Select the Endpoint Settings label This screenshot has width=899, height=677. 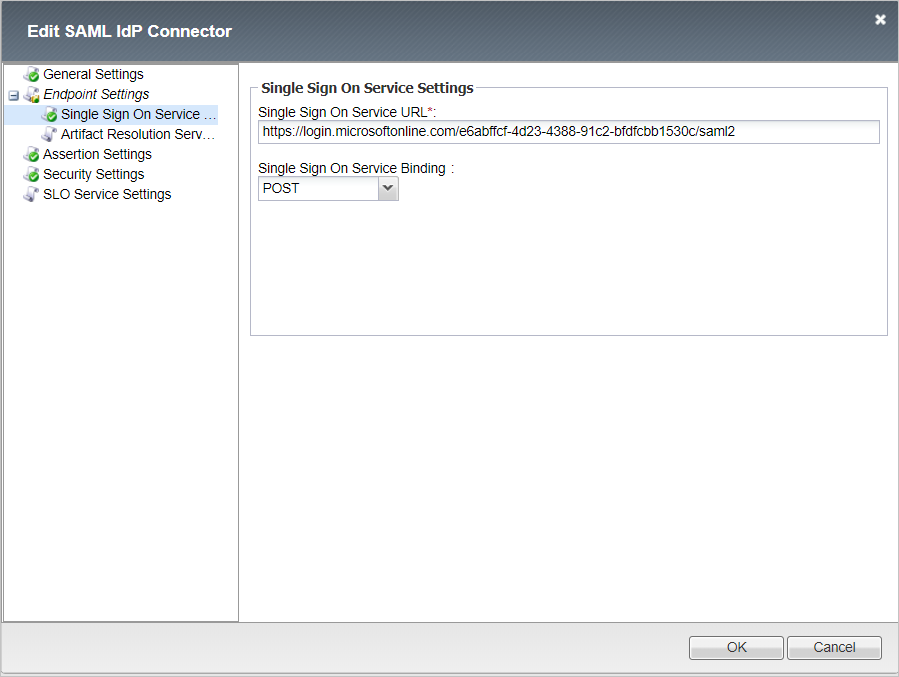pos(96,94)
